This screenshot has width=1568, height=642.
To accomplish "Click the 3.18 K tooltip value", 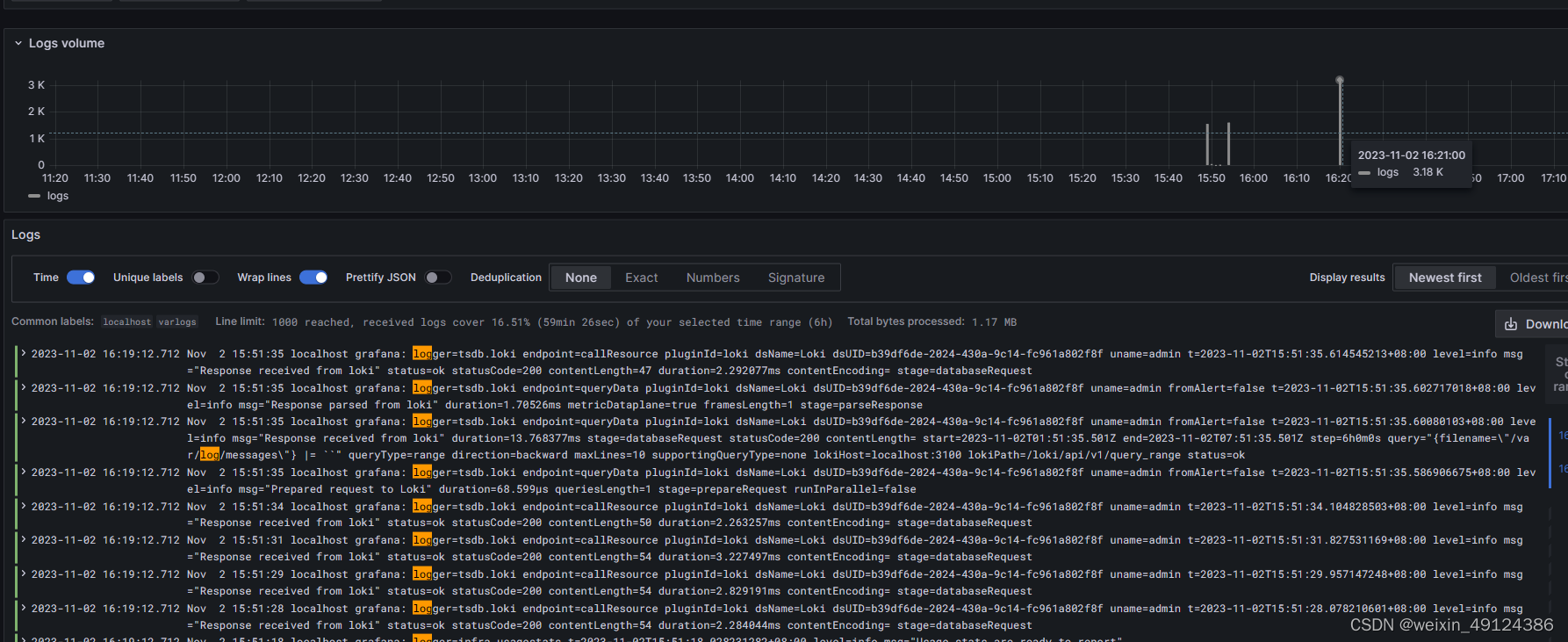I will pos(1428,172).
